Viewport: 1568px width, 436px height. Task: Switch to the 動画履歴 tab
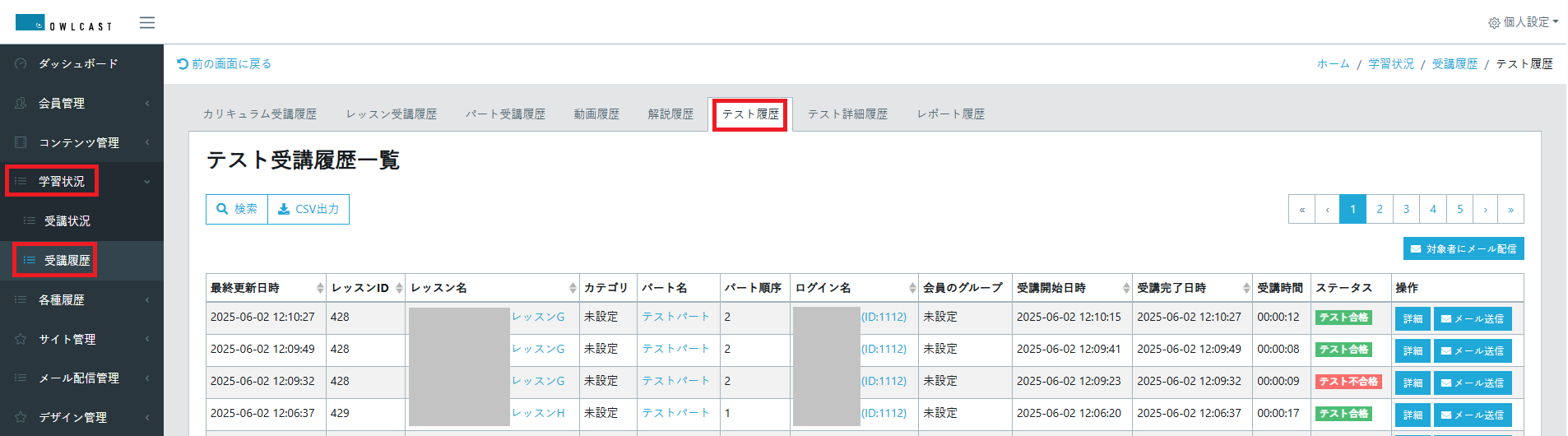pos(596,114)
